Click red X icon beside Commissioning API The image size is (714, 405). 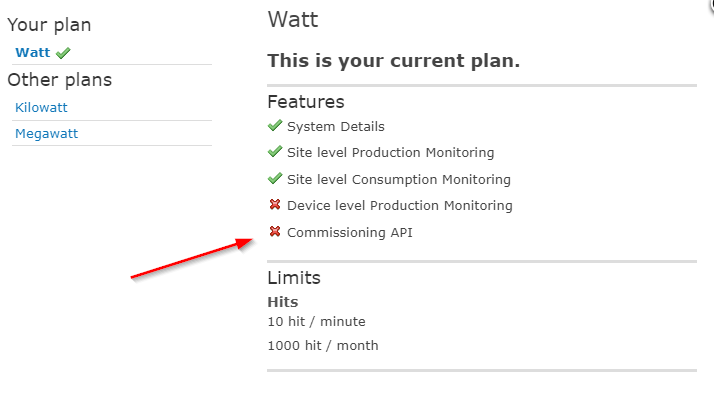tap(275, 232)
